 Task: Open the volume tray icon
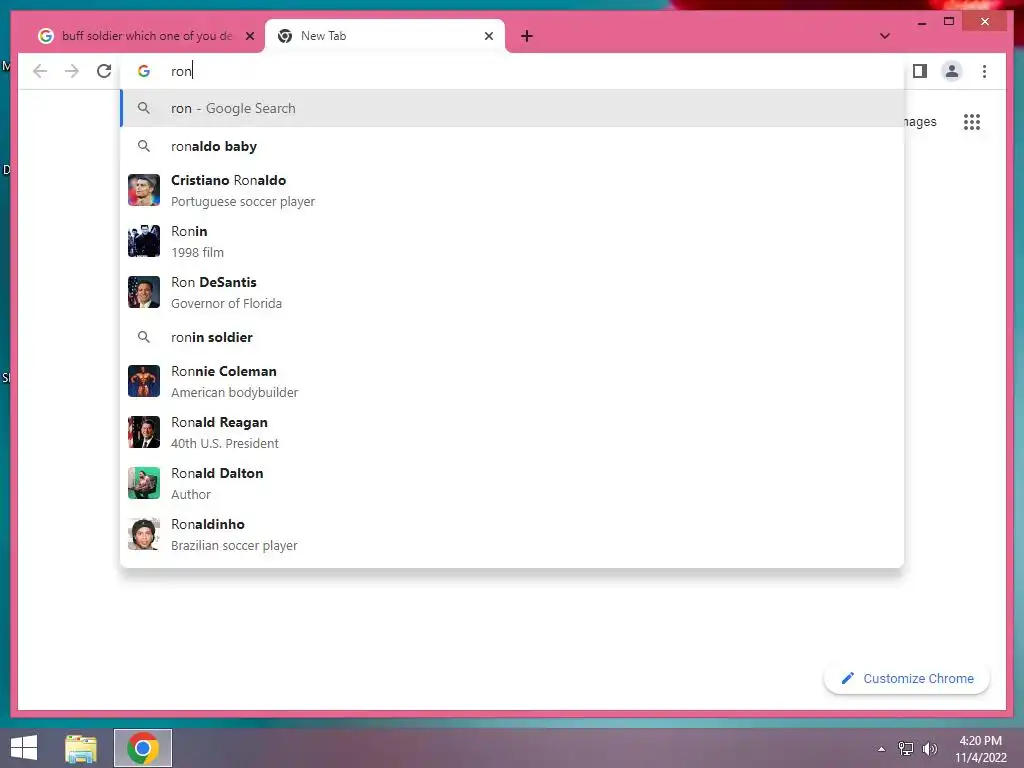[x=930, y=749]
